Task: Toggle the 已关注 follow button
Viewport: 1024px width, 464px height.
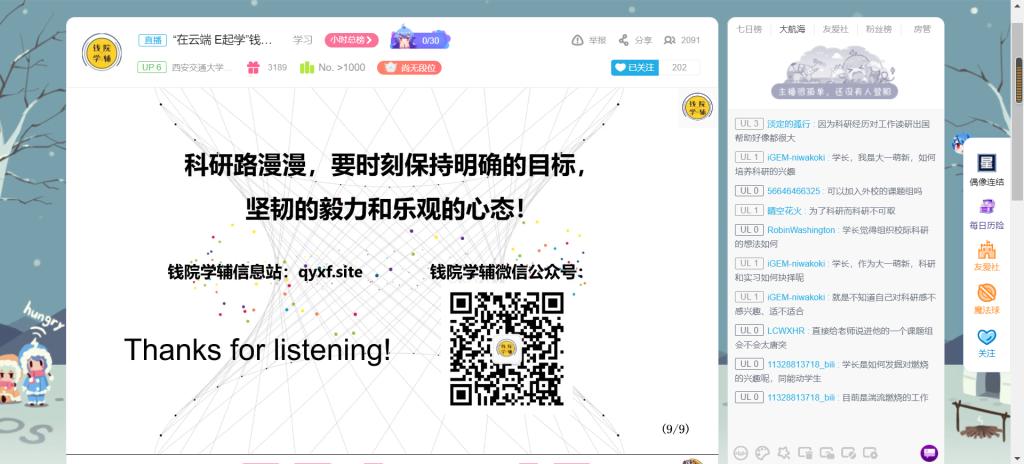Action: point(635,67)
